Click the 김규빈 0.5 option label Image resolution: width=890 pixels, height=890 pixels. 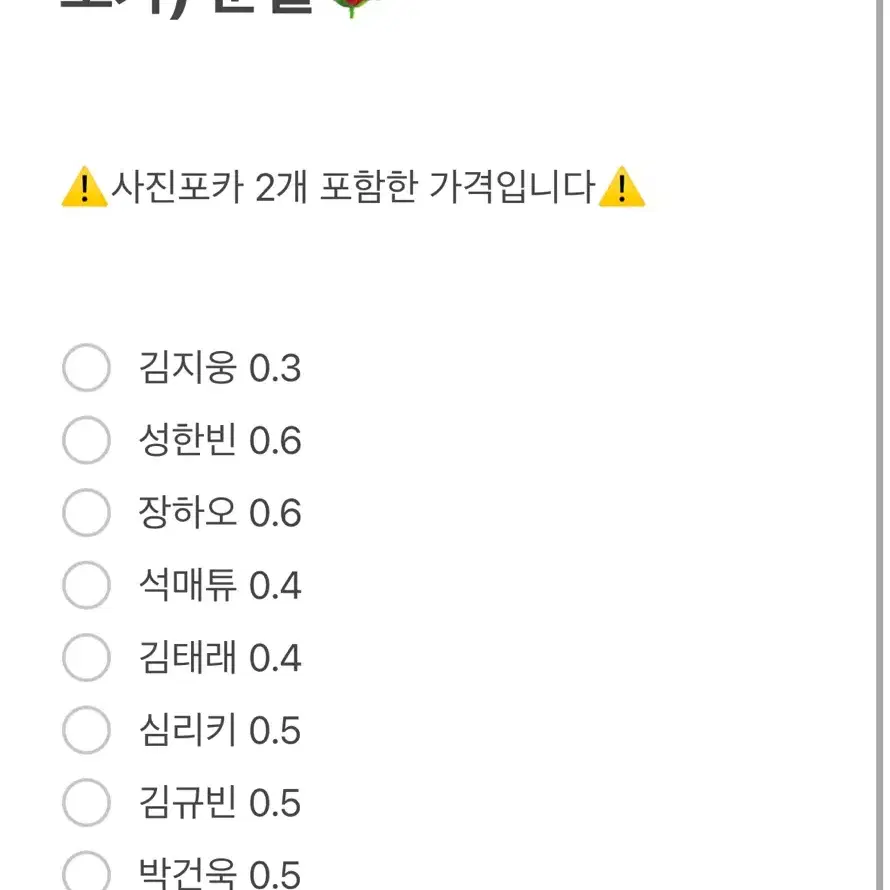pos(220,803)
